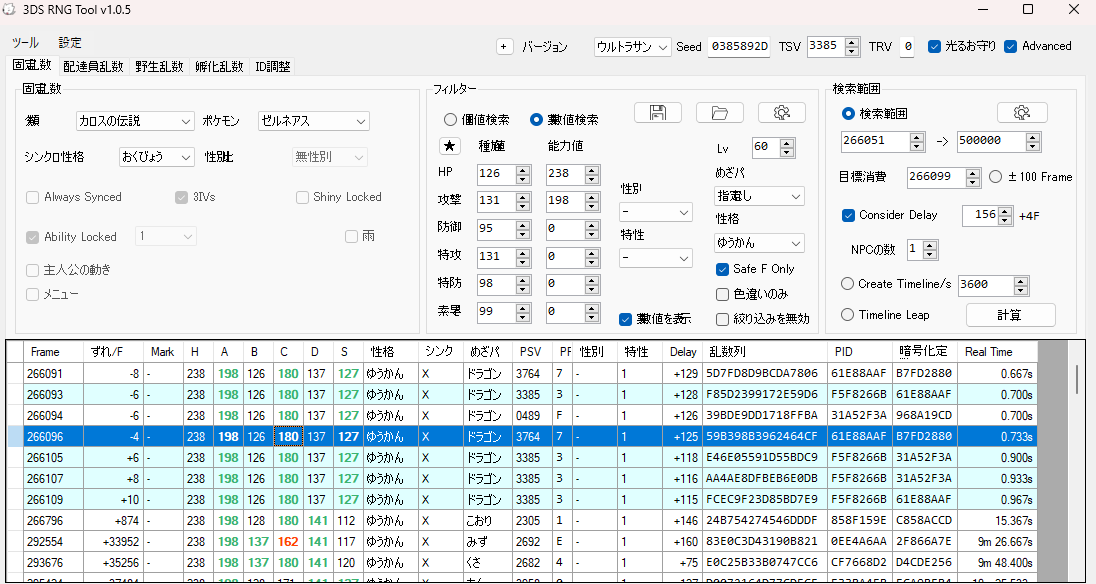Open the おくびょう sync nature dropdown
The image size is (1096, 584).
(x=157, y=157)
